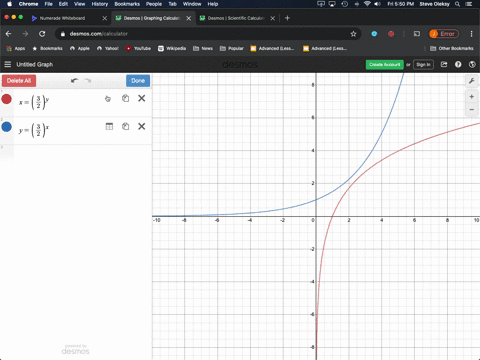Open the Edit menu
The width and height of the screenshot is (480, 360).
tap(63, 4)
